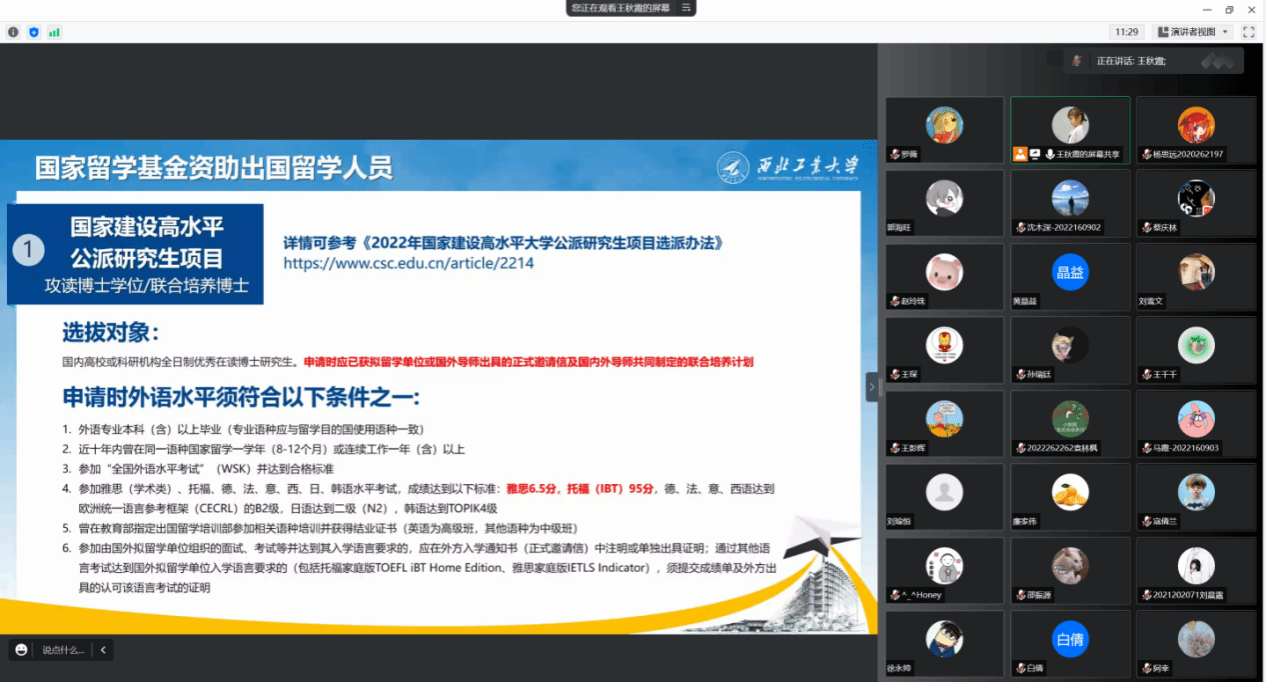Enter full screen mode with corner icon

click(1248, 32)
